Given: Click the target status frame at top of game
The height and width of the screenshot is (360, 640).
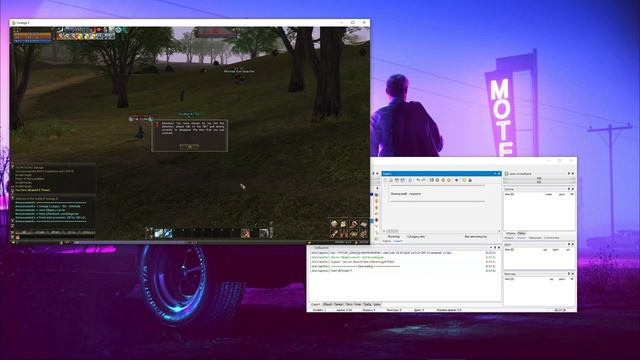Looking at the screenshot, I should coord(216,32).
